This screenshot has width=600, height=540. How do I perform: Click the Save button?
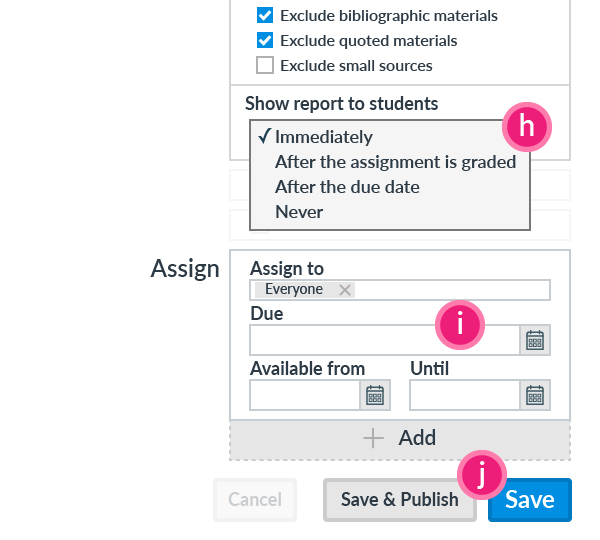pyautogui.click(x=530, y=500)
